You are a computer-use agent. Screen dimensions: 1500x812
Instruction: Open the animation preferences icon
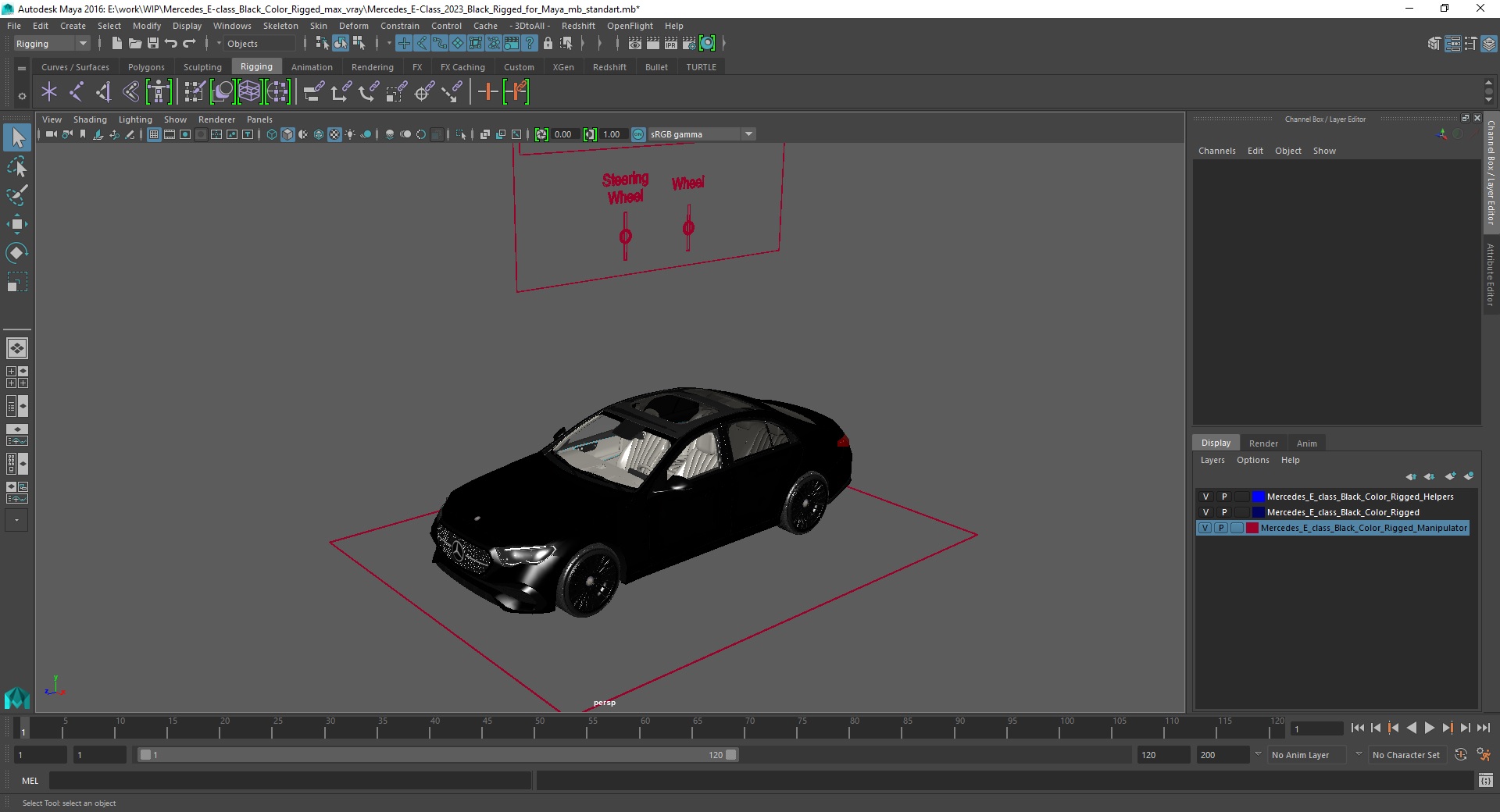[x=1484, y=755]
